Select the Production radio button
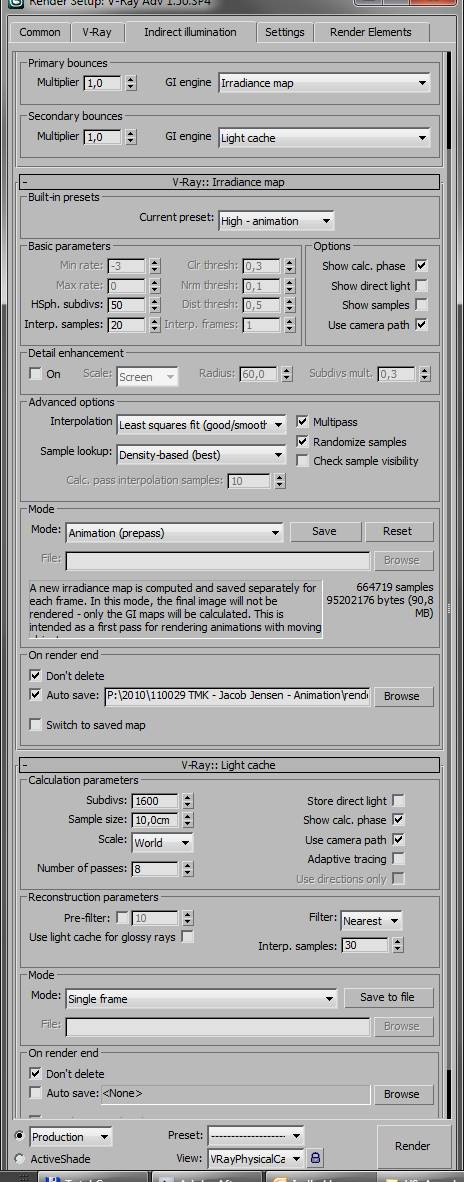The height and width of the screenshot is (1182, 464). pyautogui.click(x=19, y=1135)
